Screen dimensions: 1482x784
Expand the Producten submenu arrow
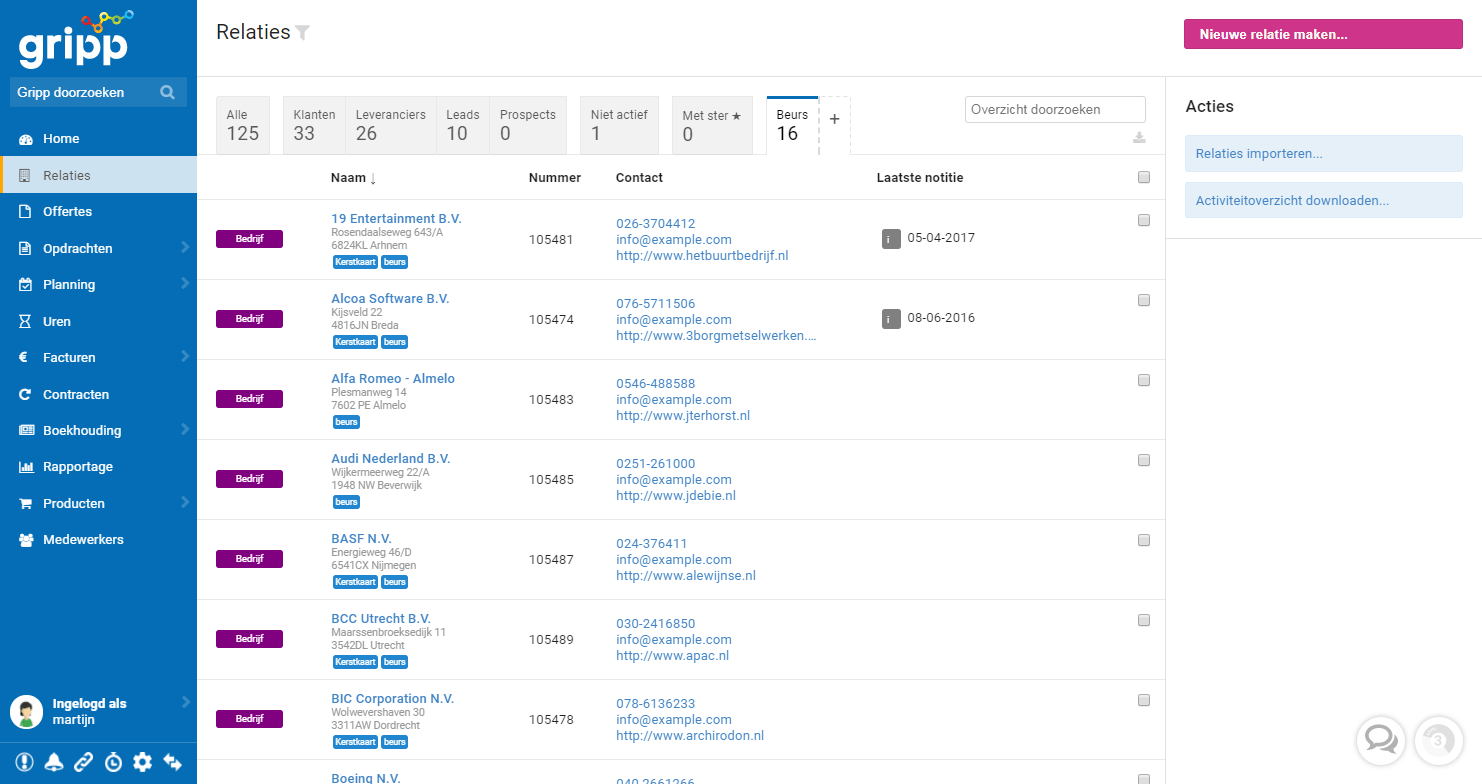185,502
